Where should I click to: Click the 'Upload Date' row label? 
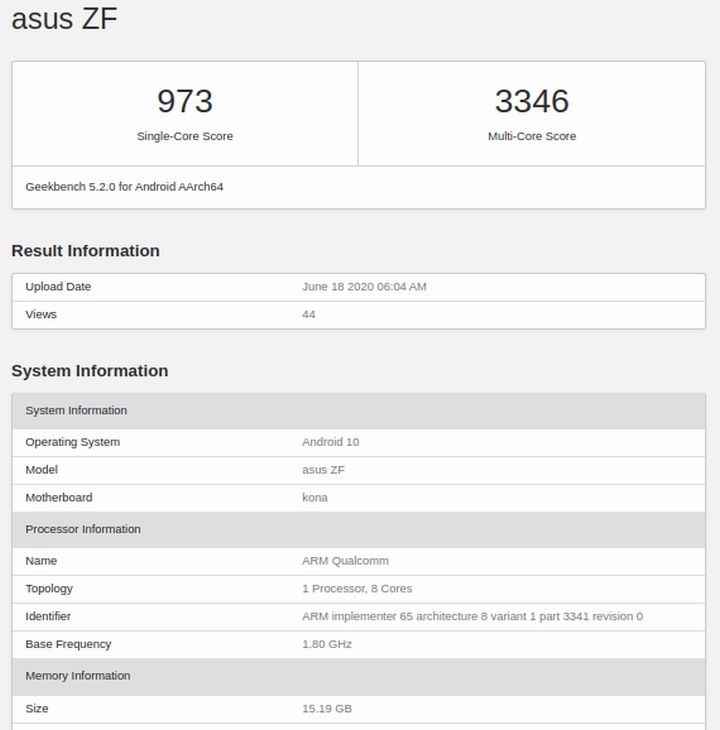click(58, 286)
